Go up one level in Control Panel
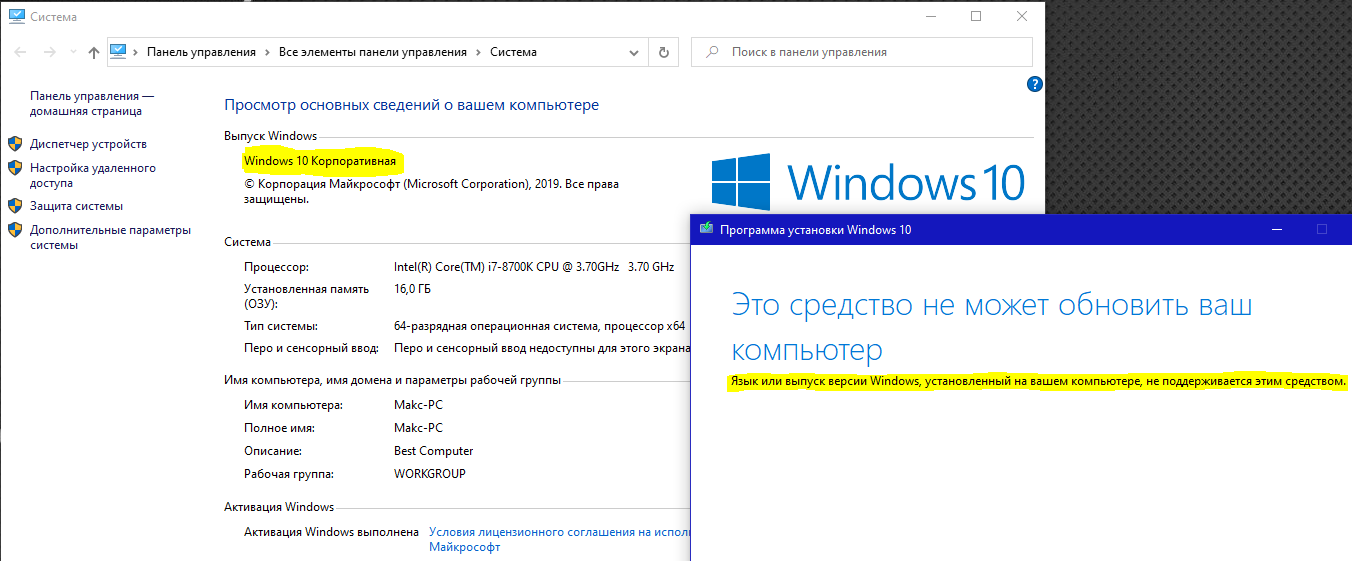 [x=94, y=52]
